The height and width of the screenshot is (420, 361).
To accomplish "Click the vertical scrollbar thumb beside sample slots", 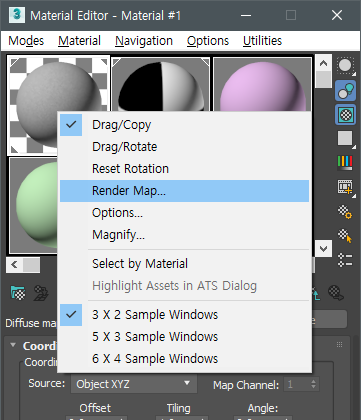I will pyautogui.click(x=323, y=79).
